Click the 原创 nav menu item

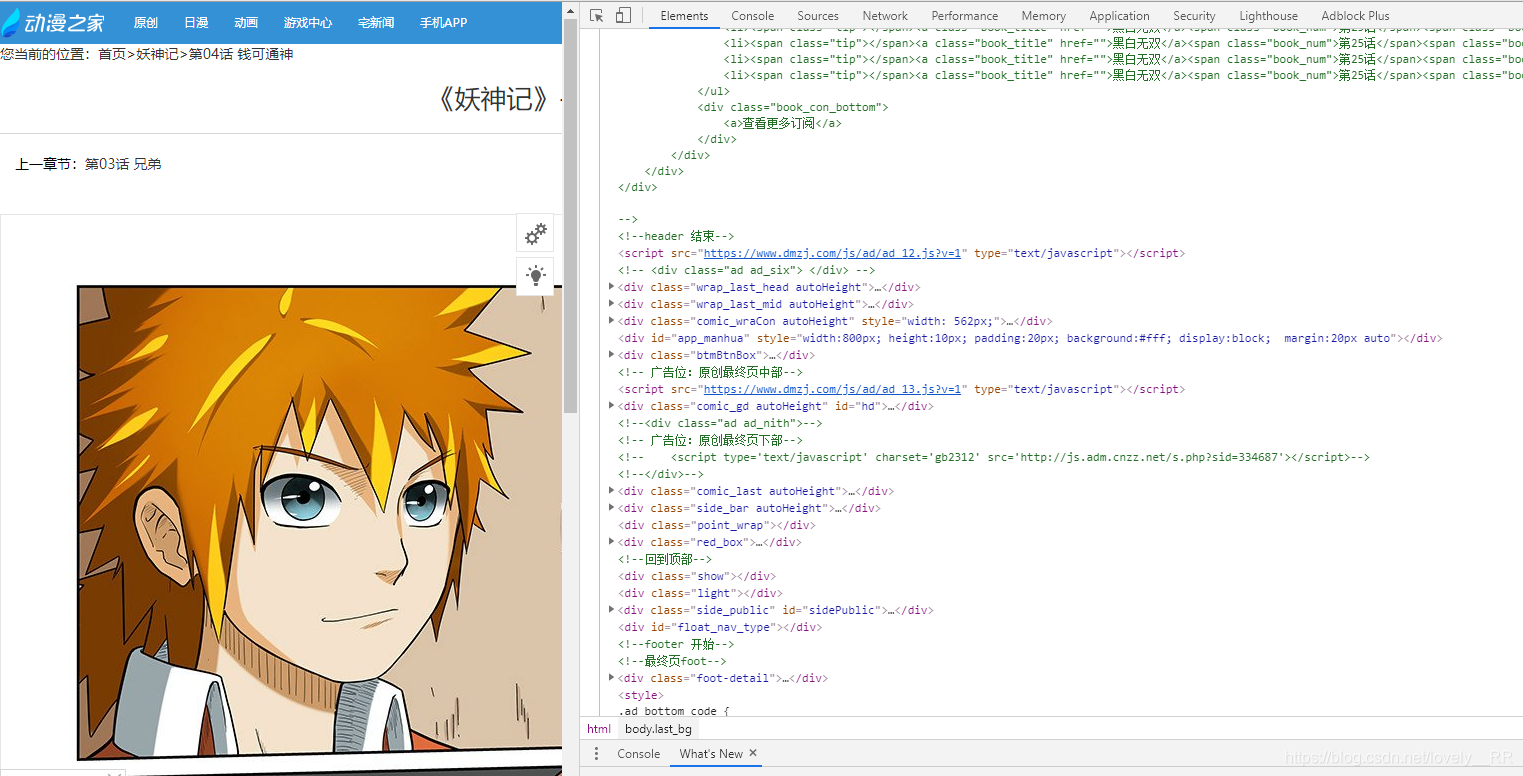click(x=145, y=23)
